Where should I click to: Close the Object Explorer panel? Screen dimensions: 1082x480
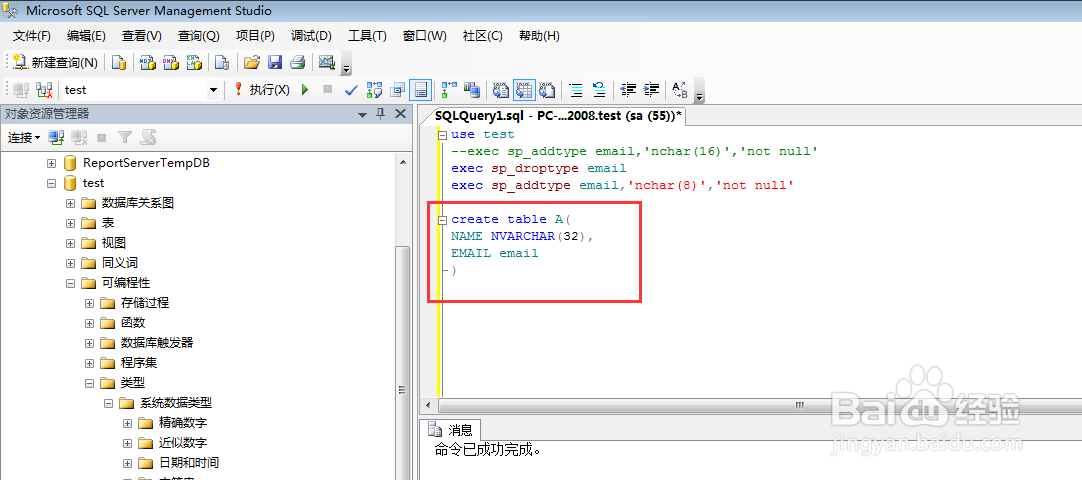[400, 114]
